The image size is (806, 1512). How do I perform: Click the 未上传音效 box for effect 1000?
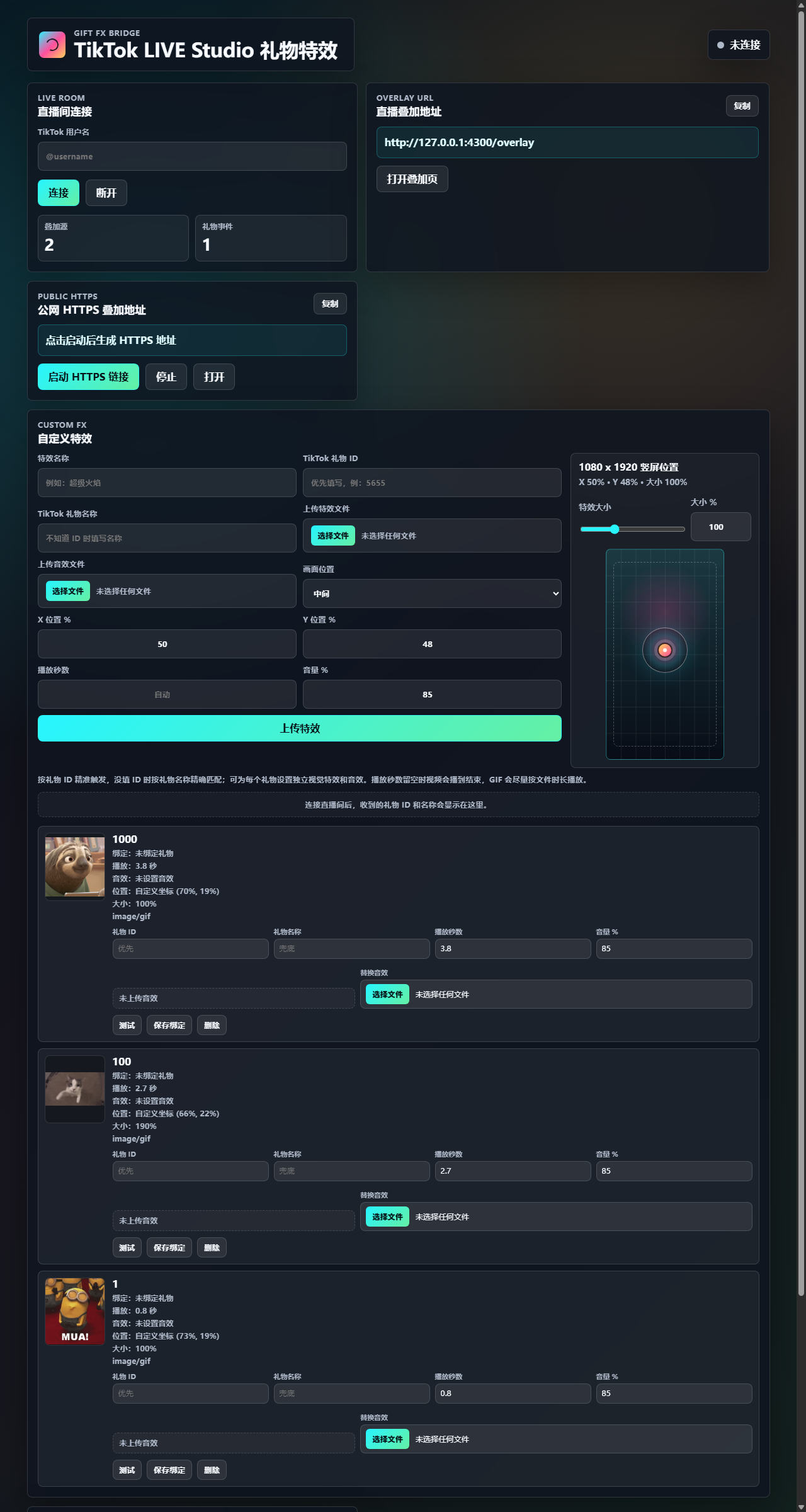(234, 998)
